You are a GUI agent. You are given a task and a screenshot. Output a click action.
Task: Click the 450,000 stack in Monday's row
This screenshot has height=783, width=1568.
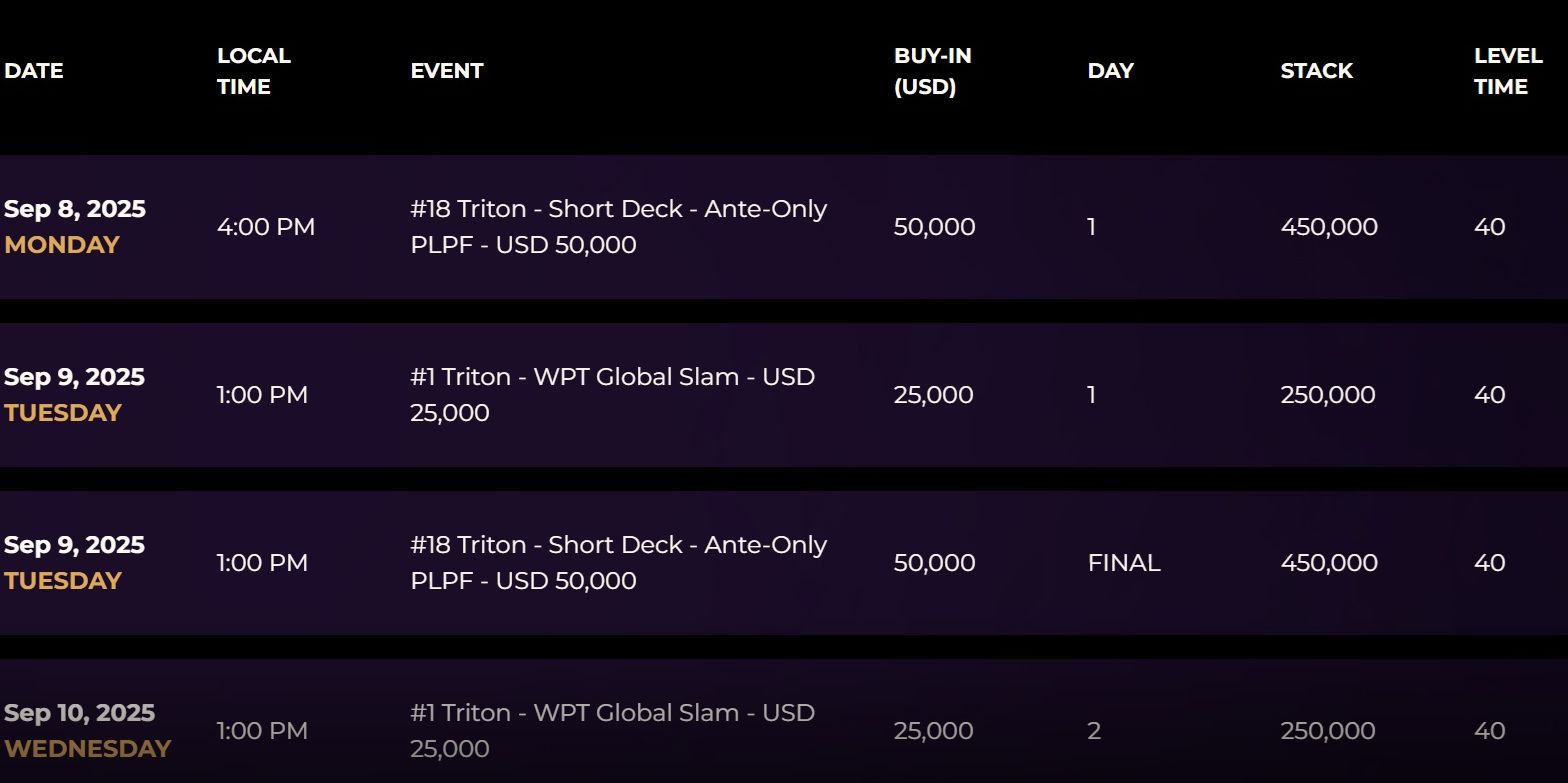coord(1329,227)
